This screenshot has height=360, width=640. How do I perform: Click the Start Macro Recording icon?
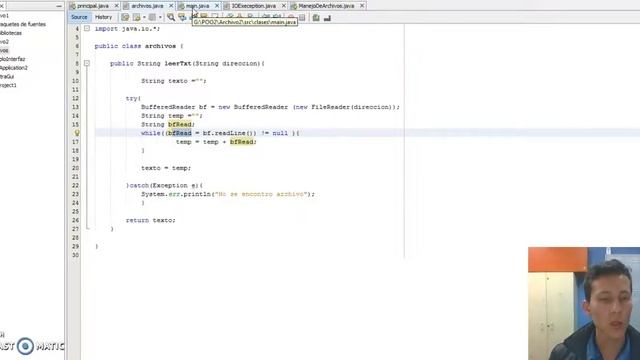point(291,17)
